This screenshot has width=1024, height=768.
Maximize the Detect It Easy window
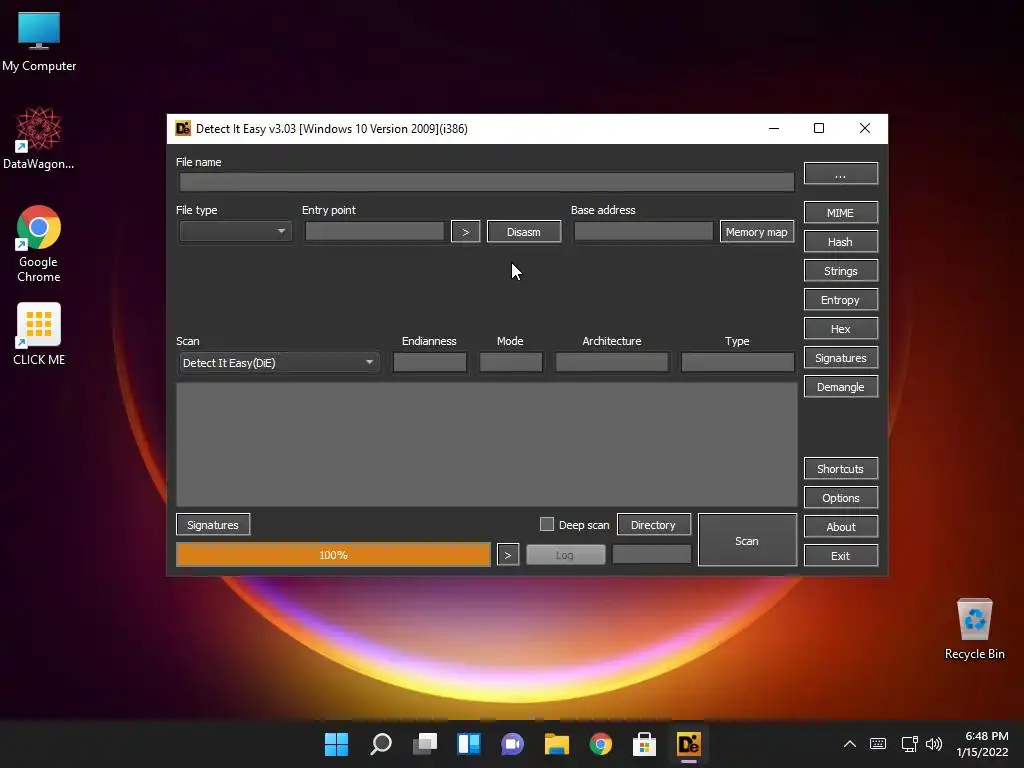[819, 129]
